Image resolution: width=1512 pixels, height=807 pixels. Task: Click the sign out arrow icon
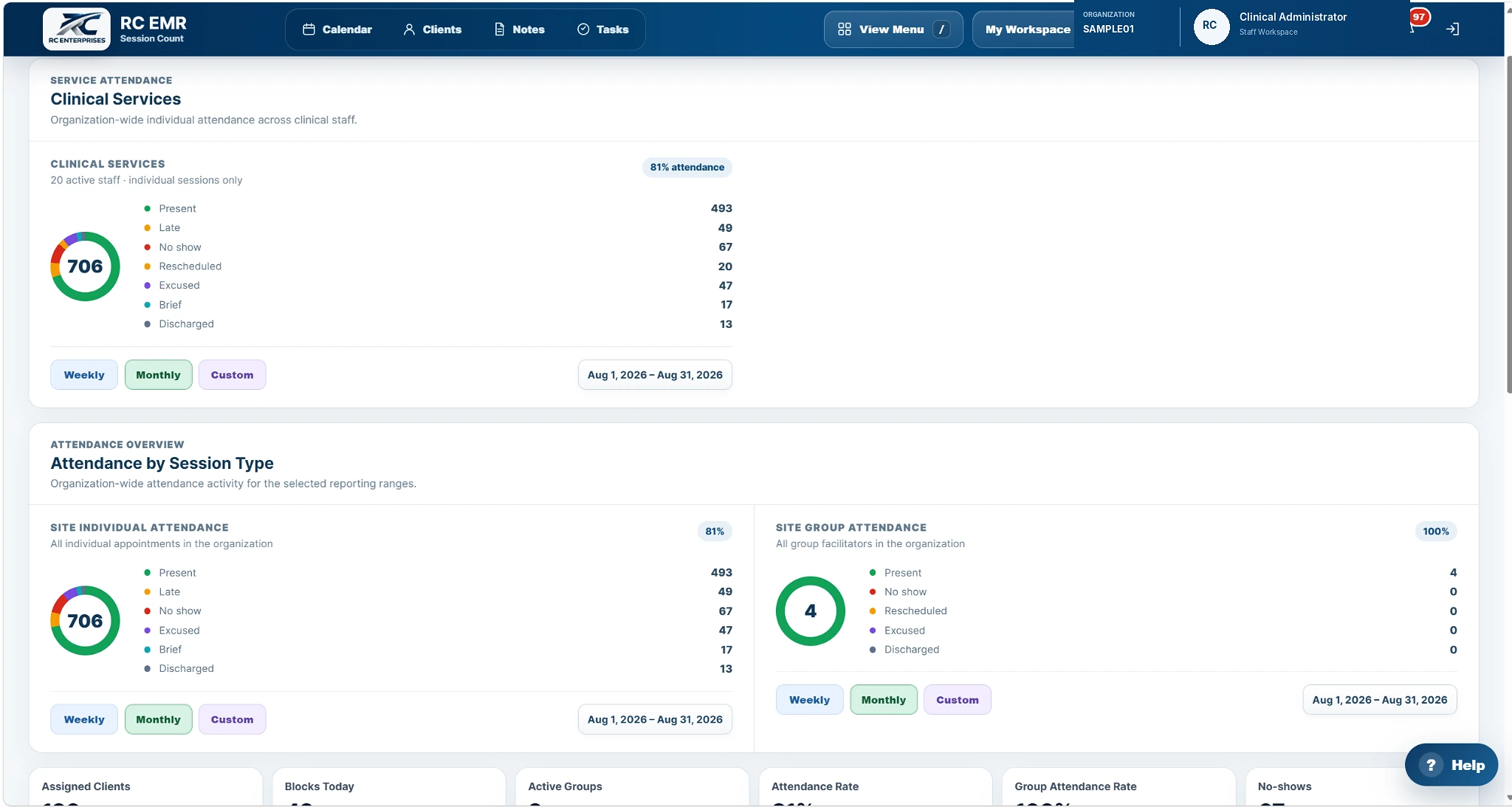click(1452, 30)
